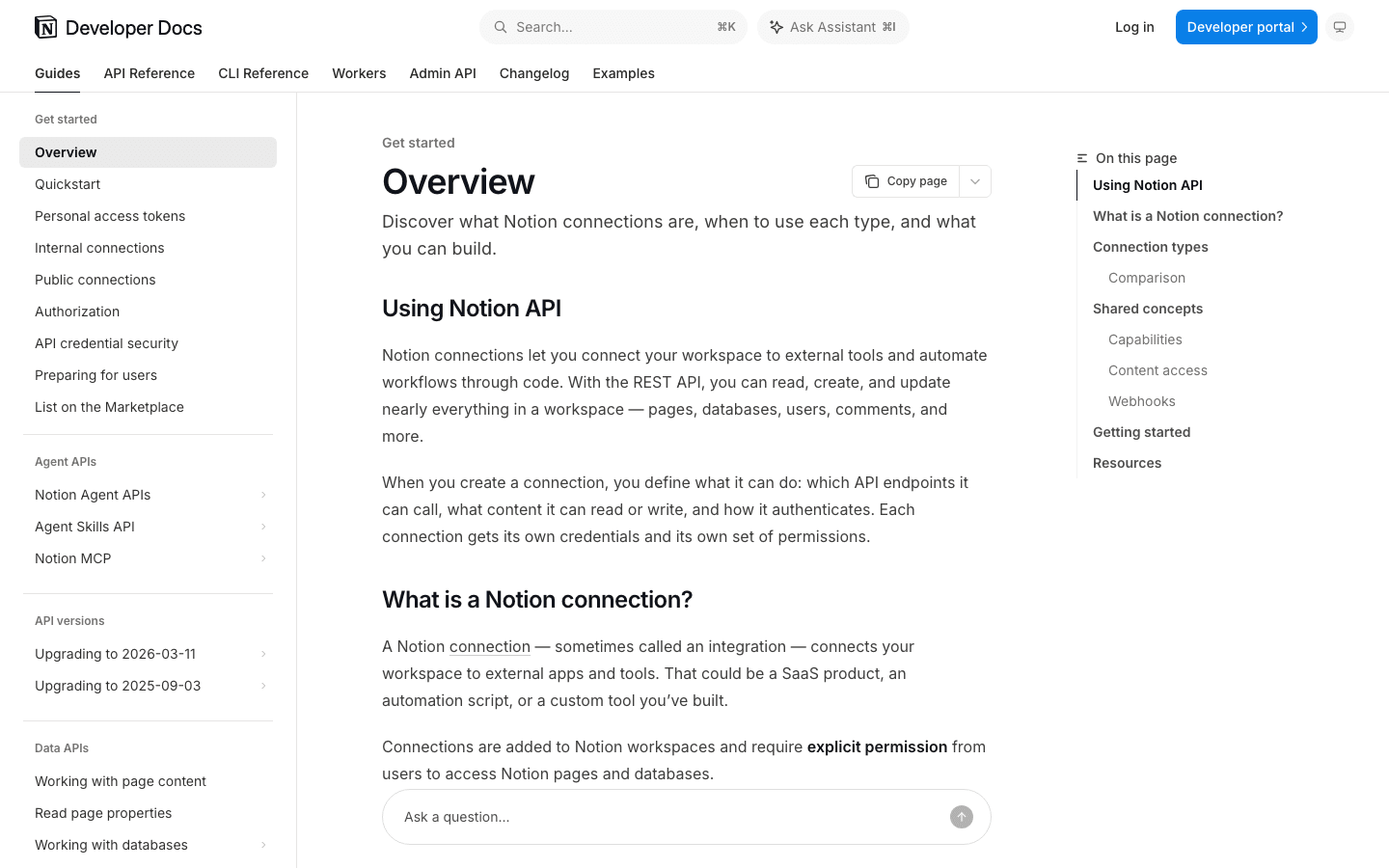Expand Working with databases section
Screen dimensions: 1389x868
tap(263, 845)
